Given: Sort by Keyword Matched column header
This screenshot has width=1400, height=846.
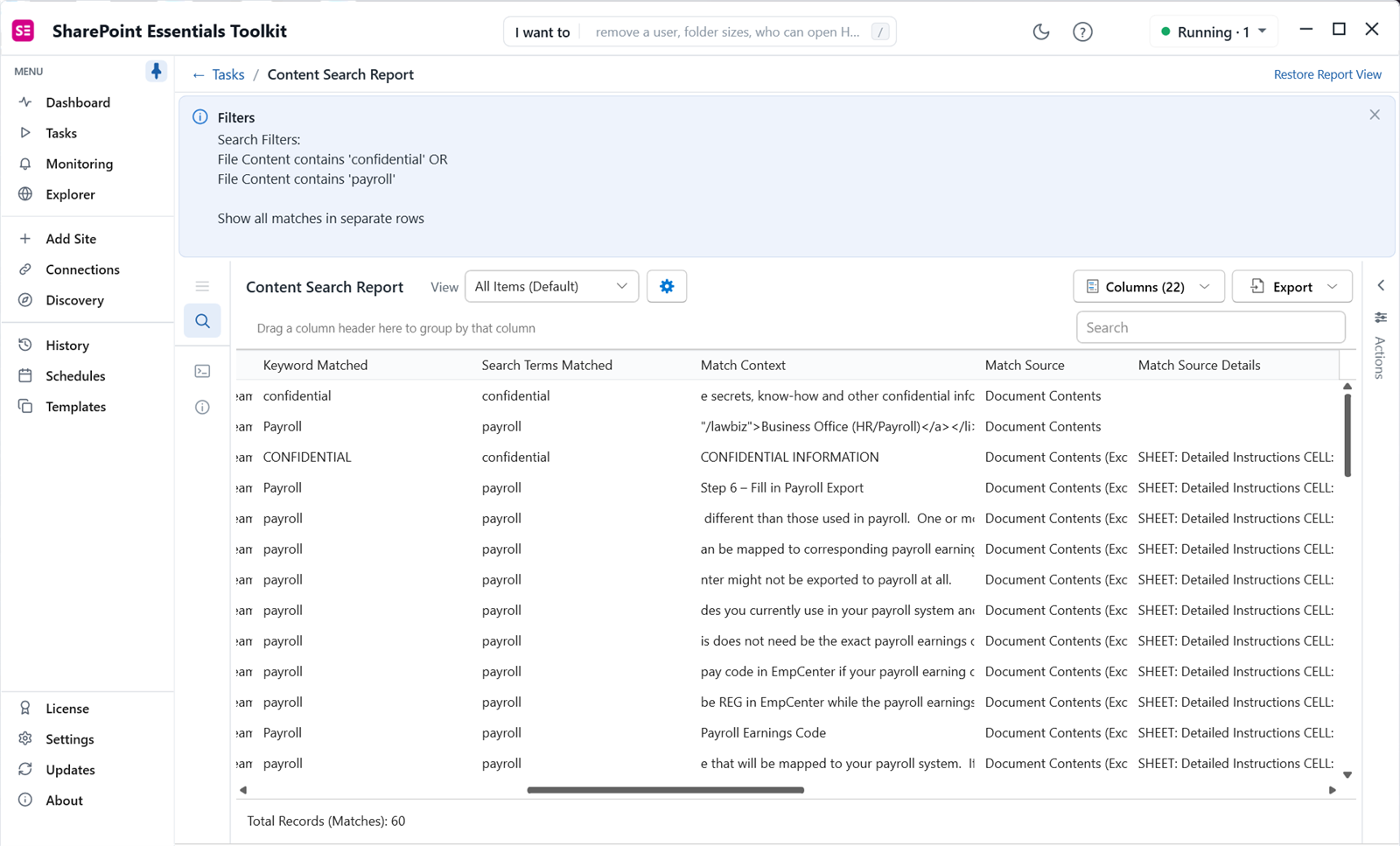Looking at the screenshot, I should (315, 365).
